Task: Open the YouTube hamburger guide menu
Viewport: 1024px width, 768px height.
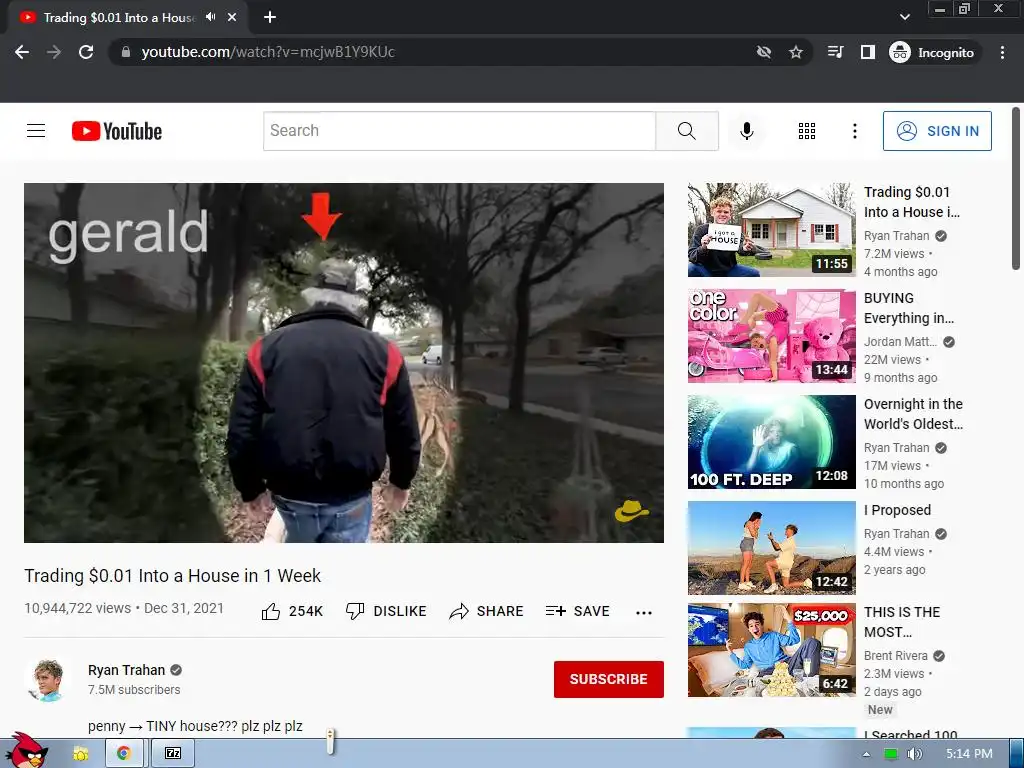Action: [36, 131]
